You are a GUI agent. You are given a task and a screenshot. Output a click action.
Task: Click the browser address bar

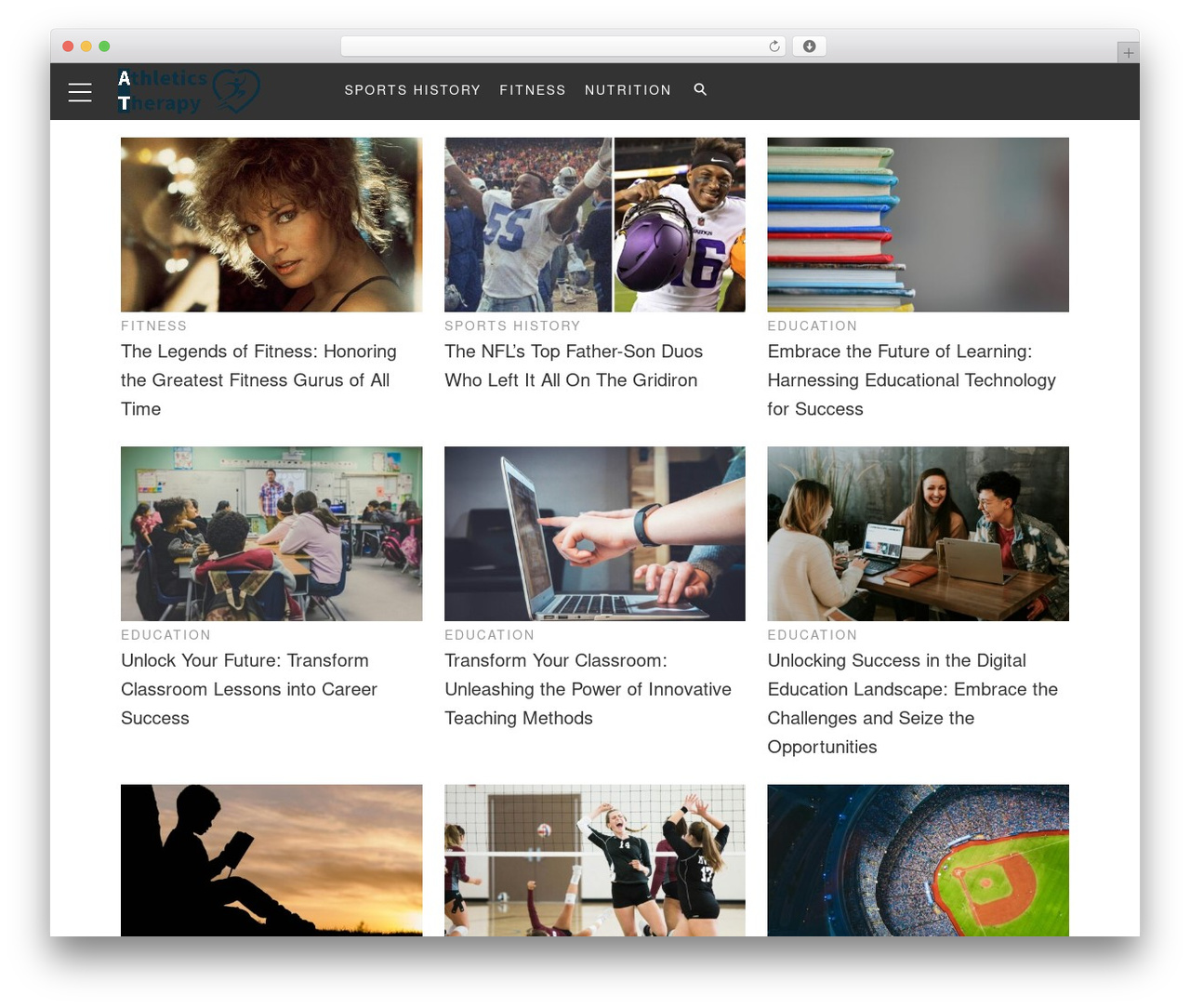[x=562, y=46]
